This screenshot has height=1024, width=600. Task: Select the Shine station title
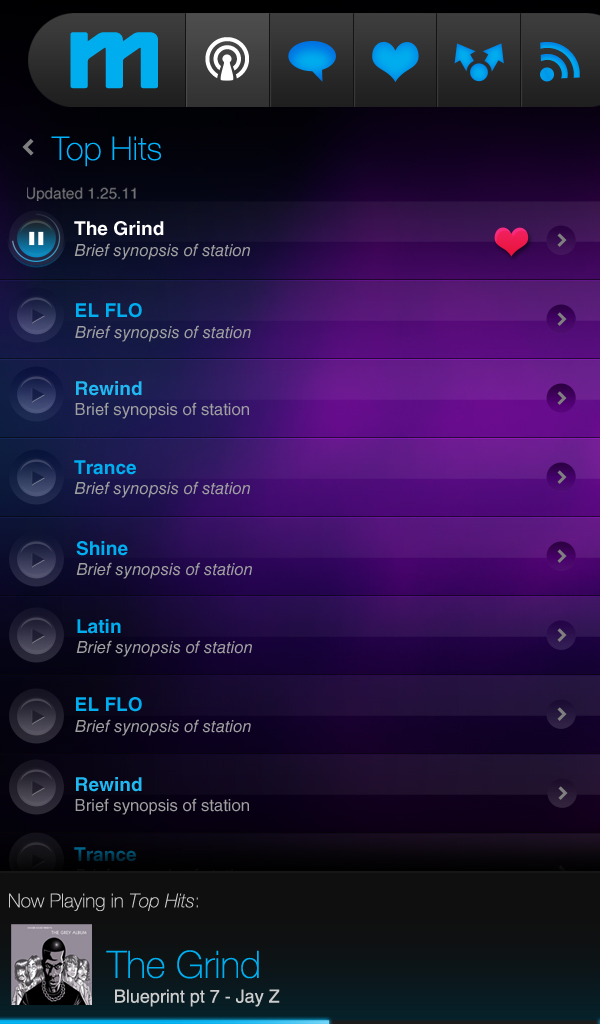(102, 549)
